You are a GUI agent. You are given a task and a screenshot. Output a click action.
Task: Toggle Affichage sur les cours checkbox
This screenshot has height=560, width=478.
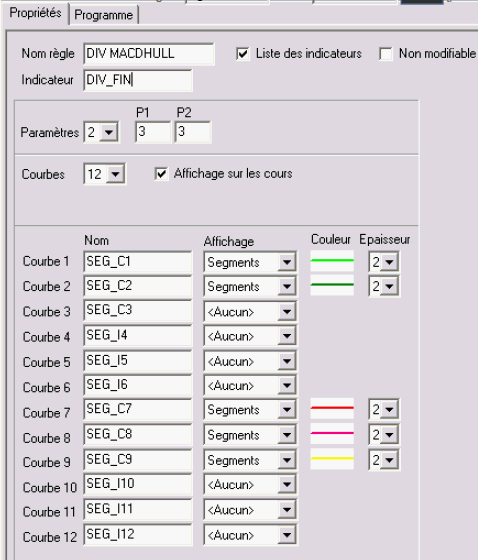tap(161, 174)
